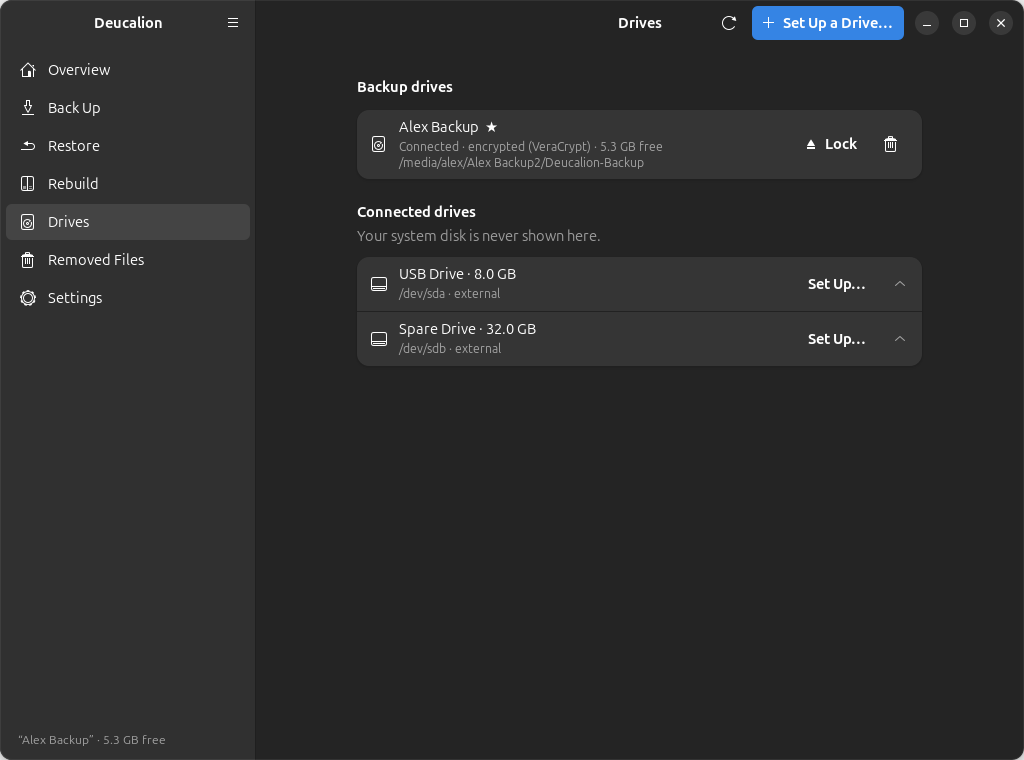Click the /dev/sda · external text
Screen dimensions: 1024x760
tap(449, 294)
